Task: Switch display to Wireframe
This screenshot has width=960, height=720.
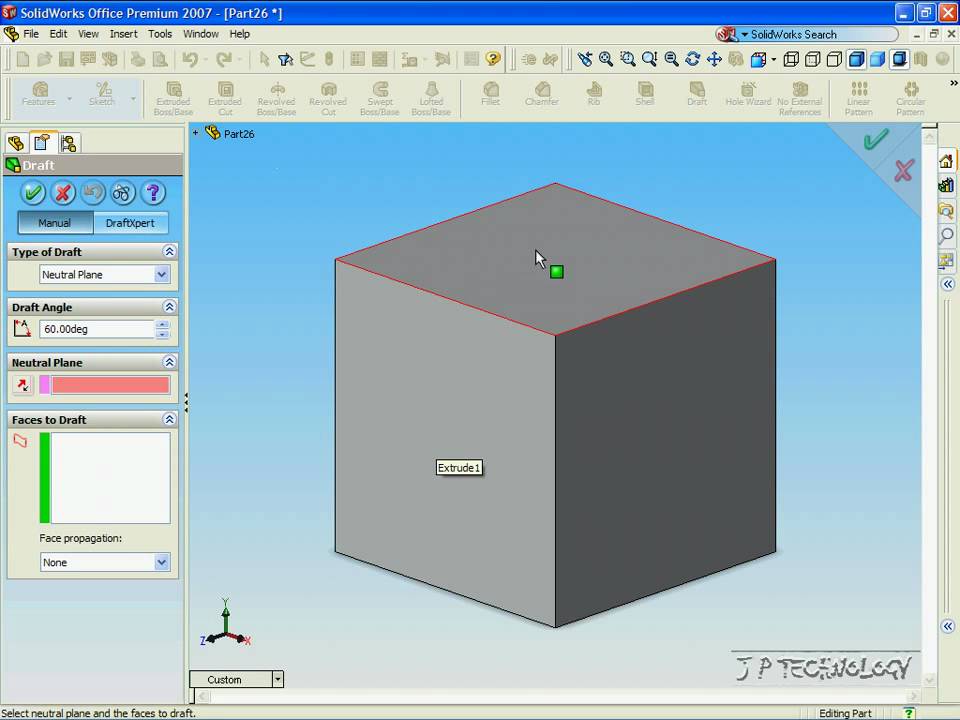Action: tap(791, 59)
